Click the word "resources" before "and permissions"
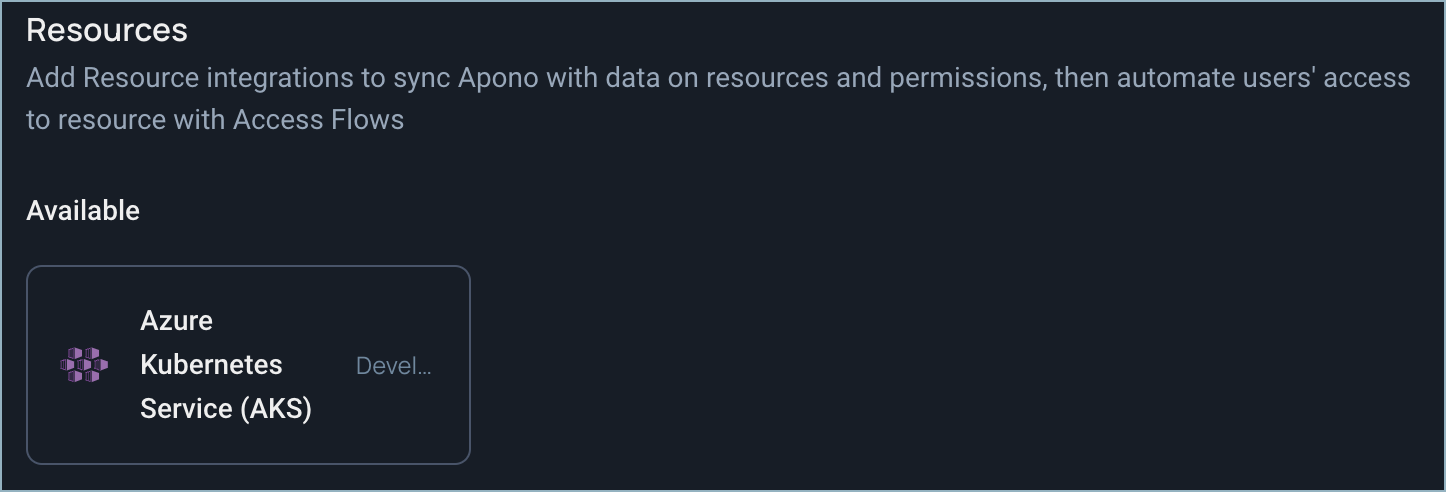 pyautogui.click(x=767, y=78)
